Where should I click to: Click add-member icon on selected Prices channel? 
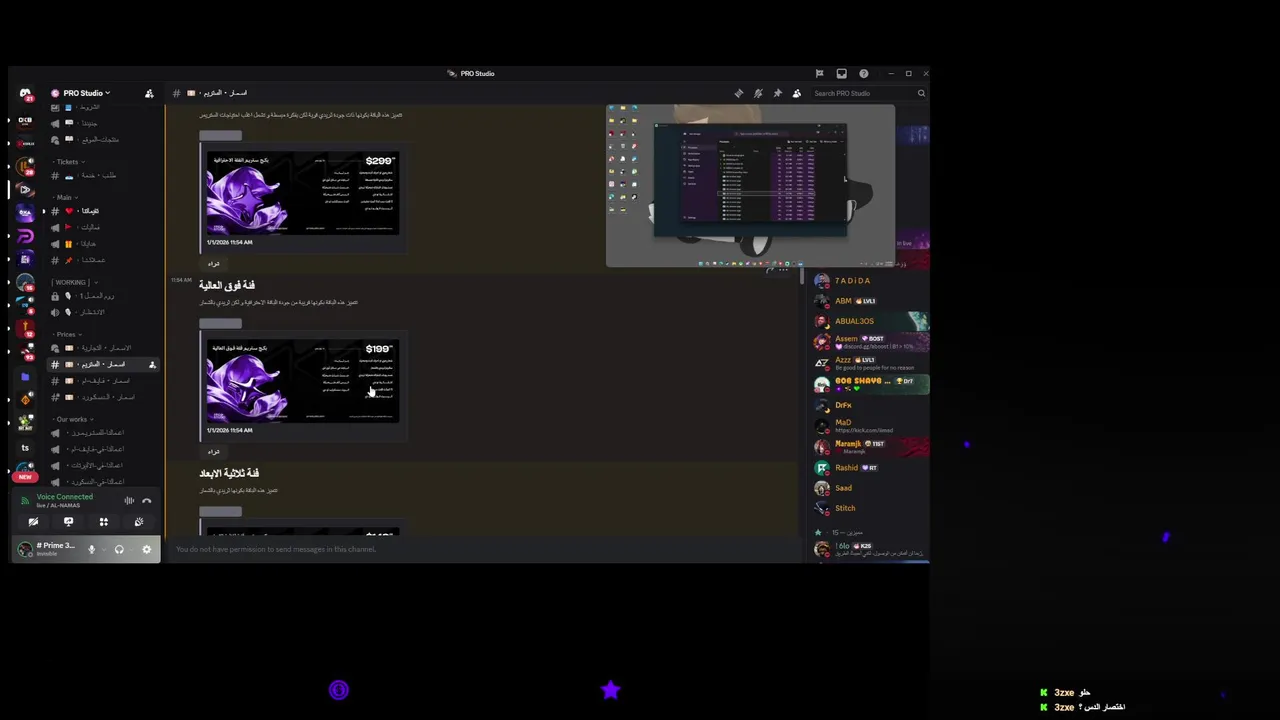point(152,365)
